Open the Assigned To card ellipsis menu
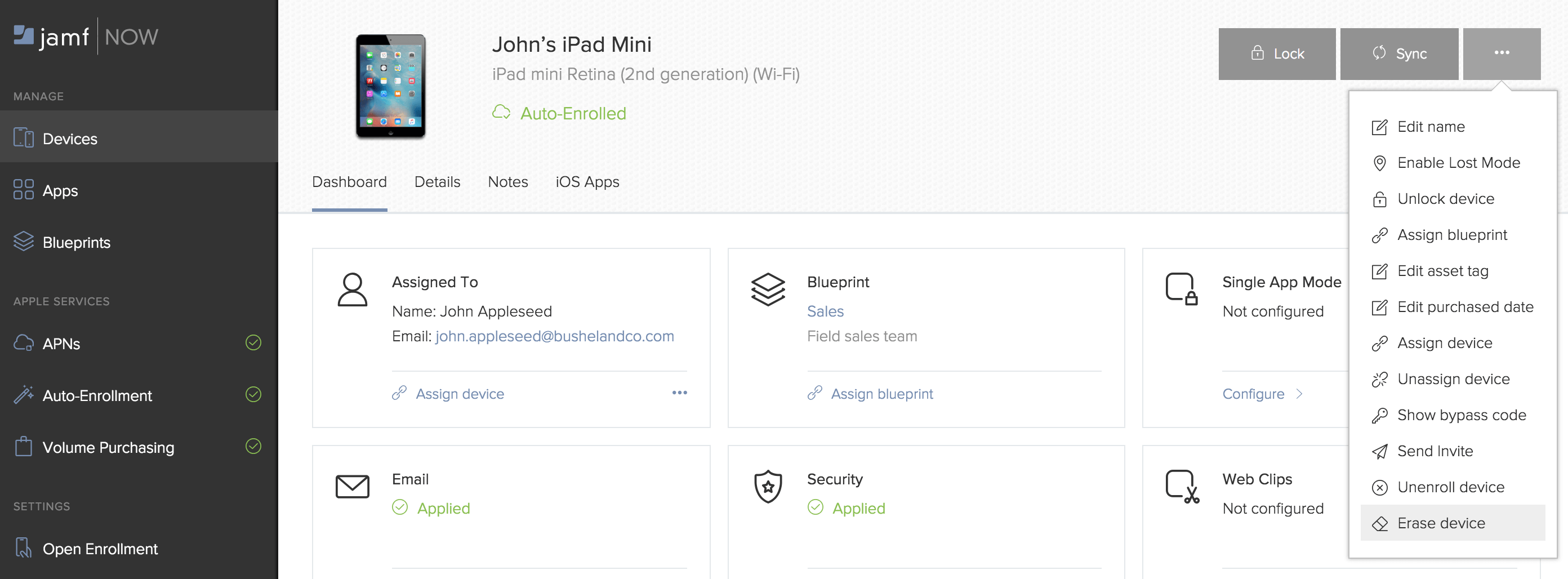This screenshot has width=1568, height=579. 679,393
